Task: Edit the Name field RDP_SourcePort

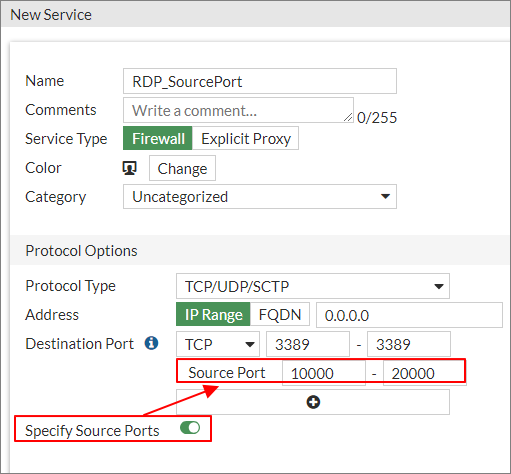Action: coord(260,81)
